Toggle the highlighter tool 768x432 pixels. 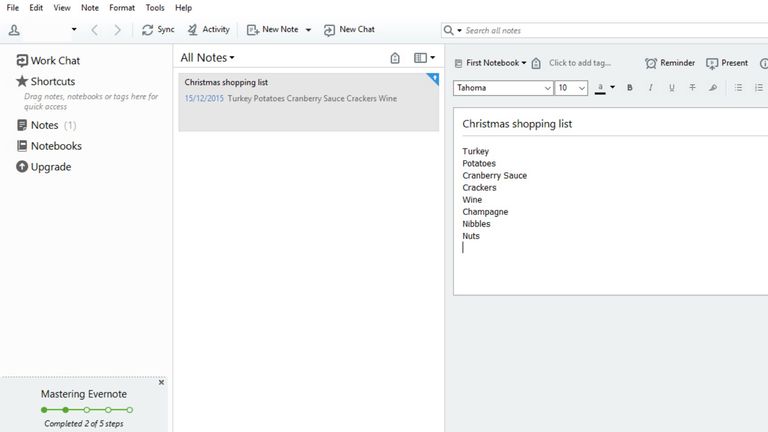(x=713, y=88)
